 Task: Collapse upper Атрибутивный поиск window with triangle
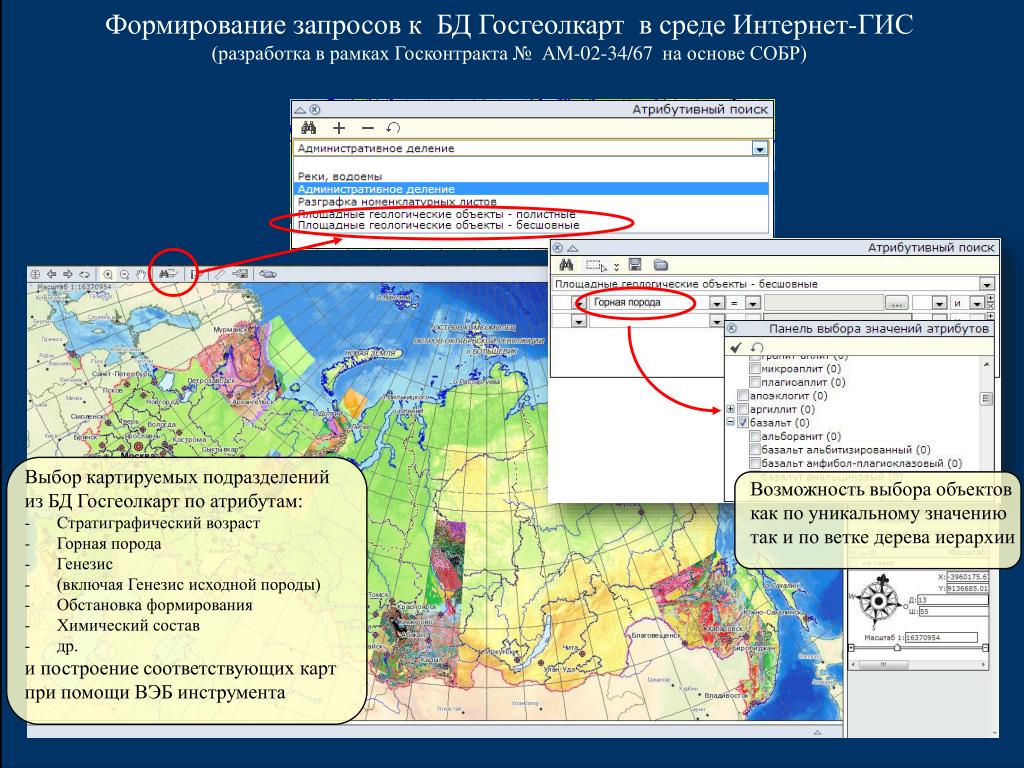300,110
